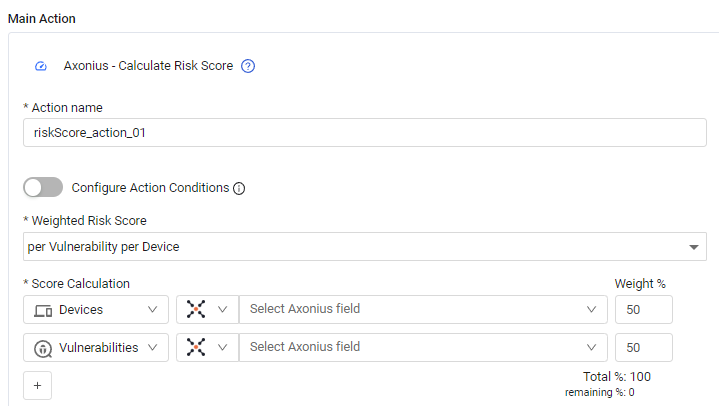Expand the Vulnerabilities entity dropdown
The height and width of the screenshot is (406, 719).
click(152, 348)
